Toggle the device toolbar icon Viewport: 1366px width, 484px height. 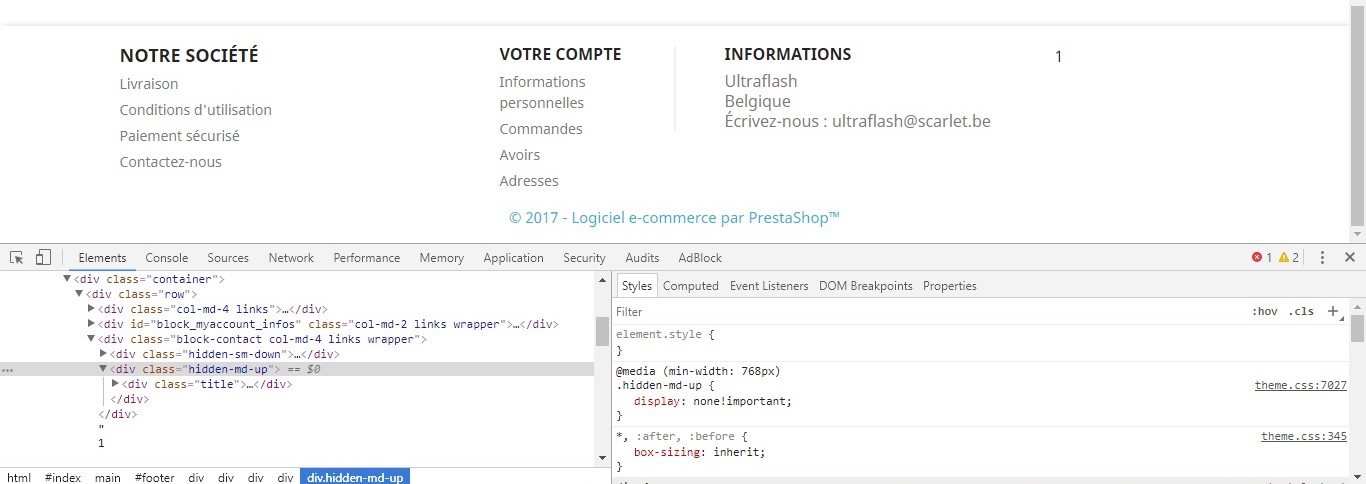click(x=43, y=257)
